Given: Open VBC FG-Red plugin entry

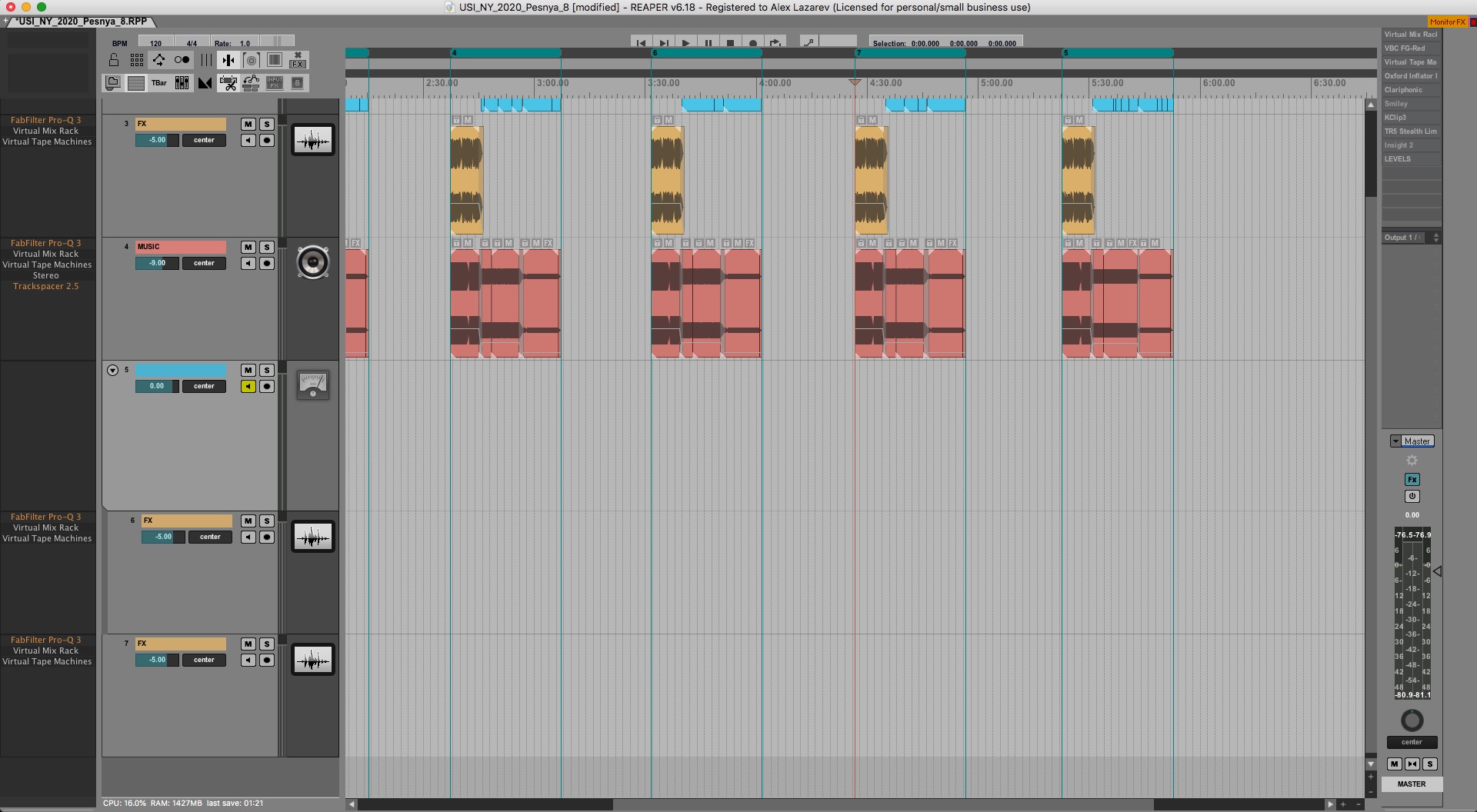Looking at the screenshot, I should (x=1411, y=48).
